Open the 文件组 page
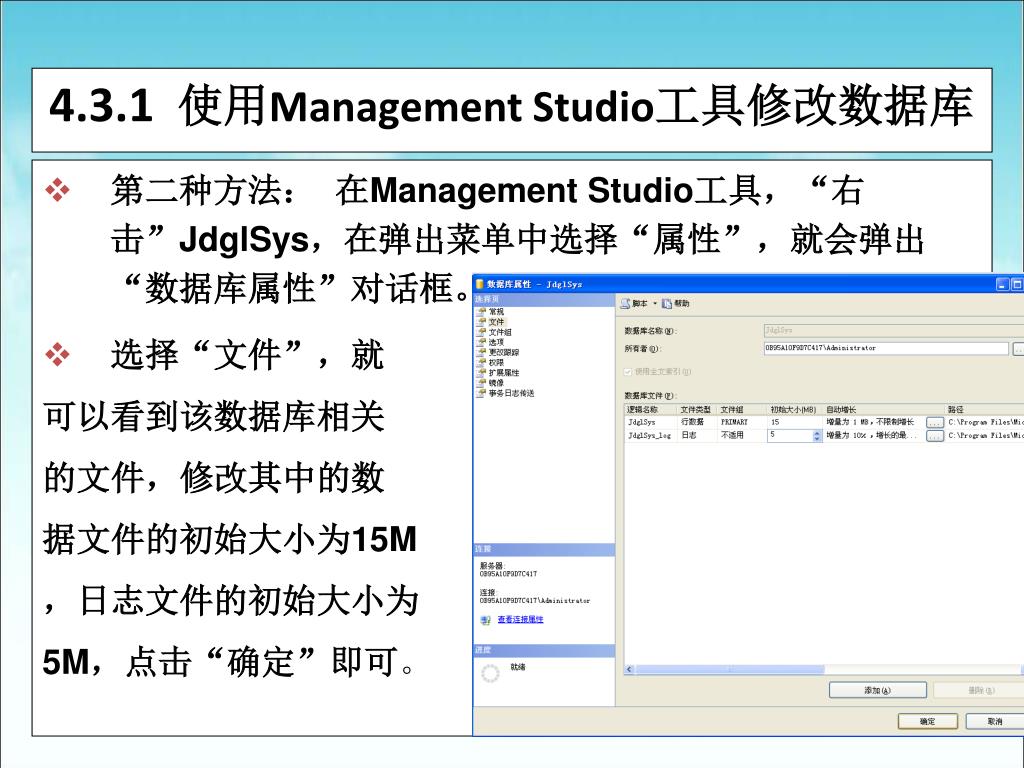 (x=500, y=332)
